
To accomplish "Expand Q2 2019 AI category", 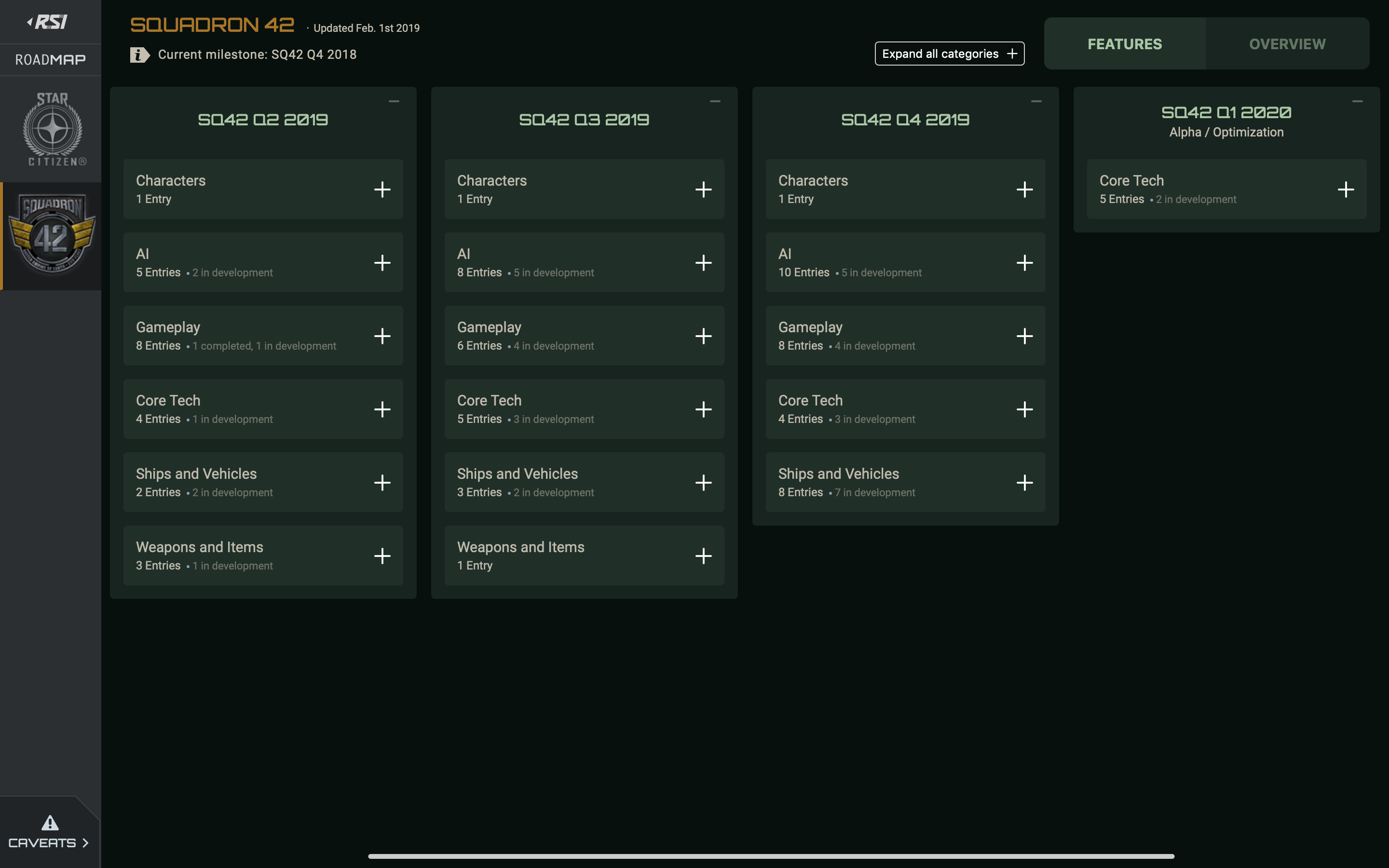I will point(382,263).
